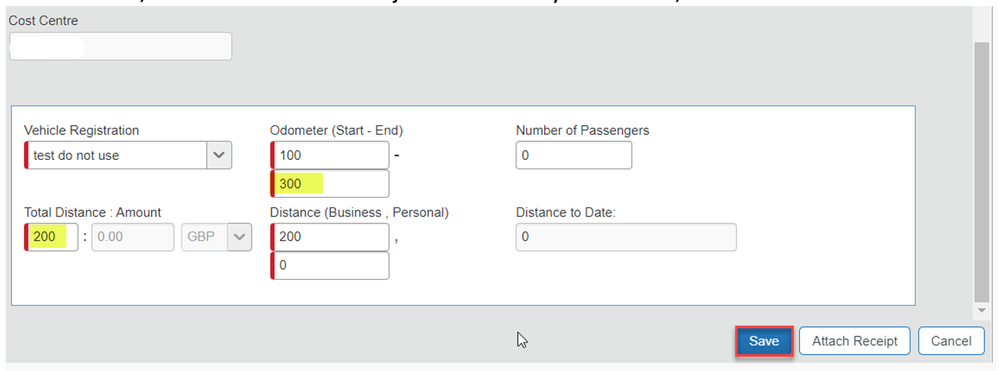Focus the Odometer End field with 300

[329, 184]
